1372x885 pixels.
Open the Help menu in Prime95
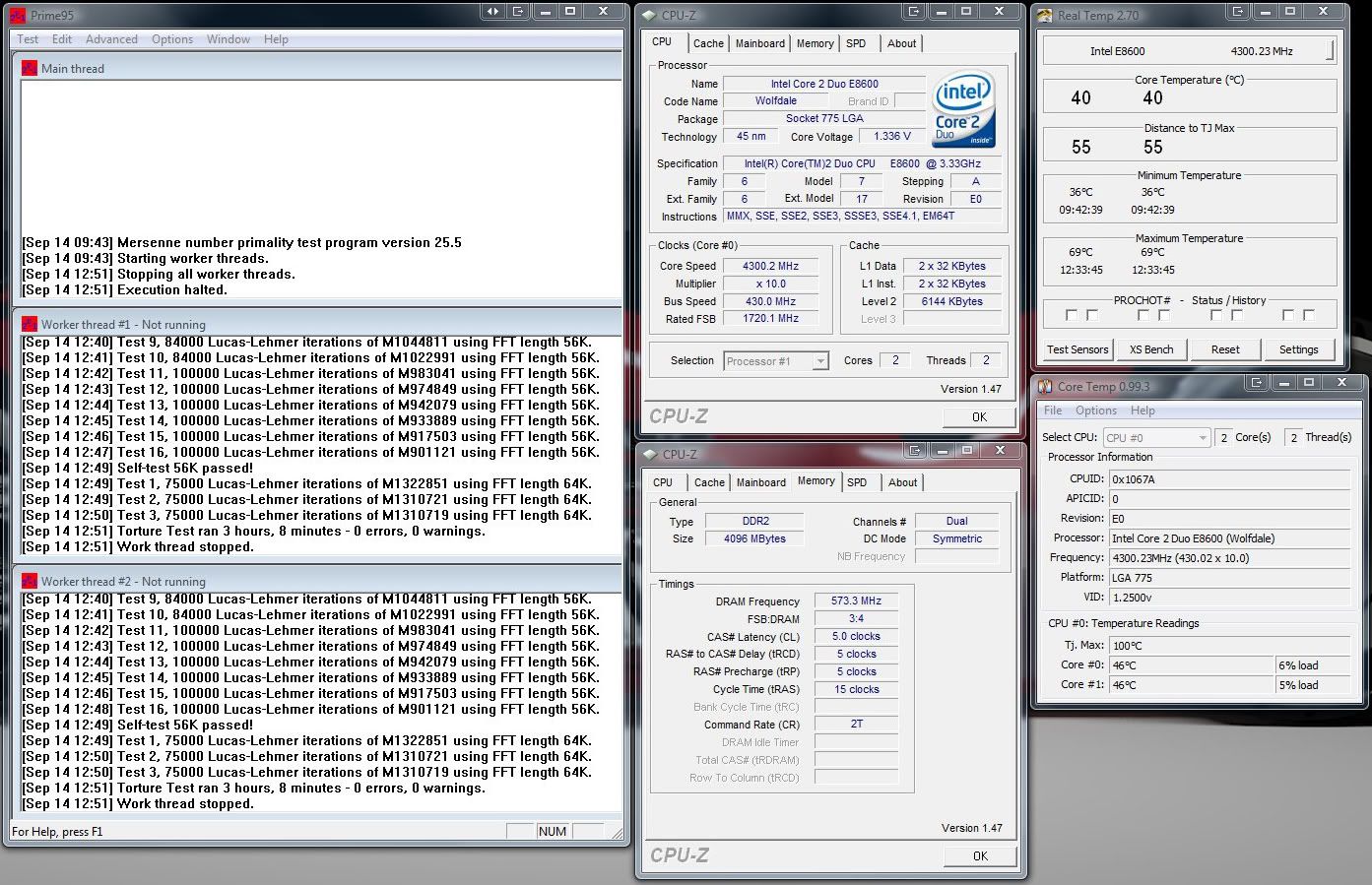[x=276, y=39]
